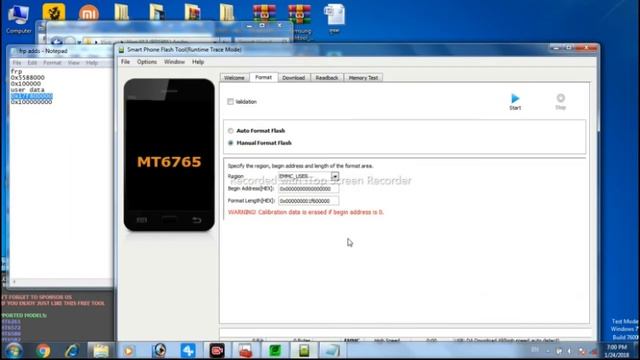Click the greyed Stop icon
Screen dimensions: 640x360
click(x=560, y=101)
